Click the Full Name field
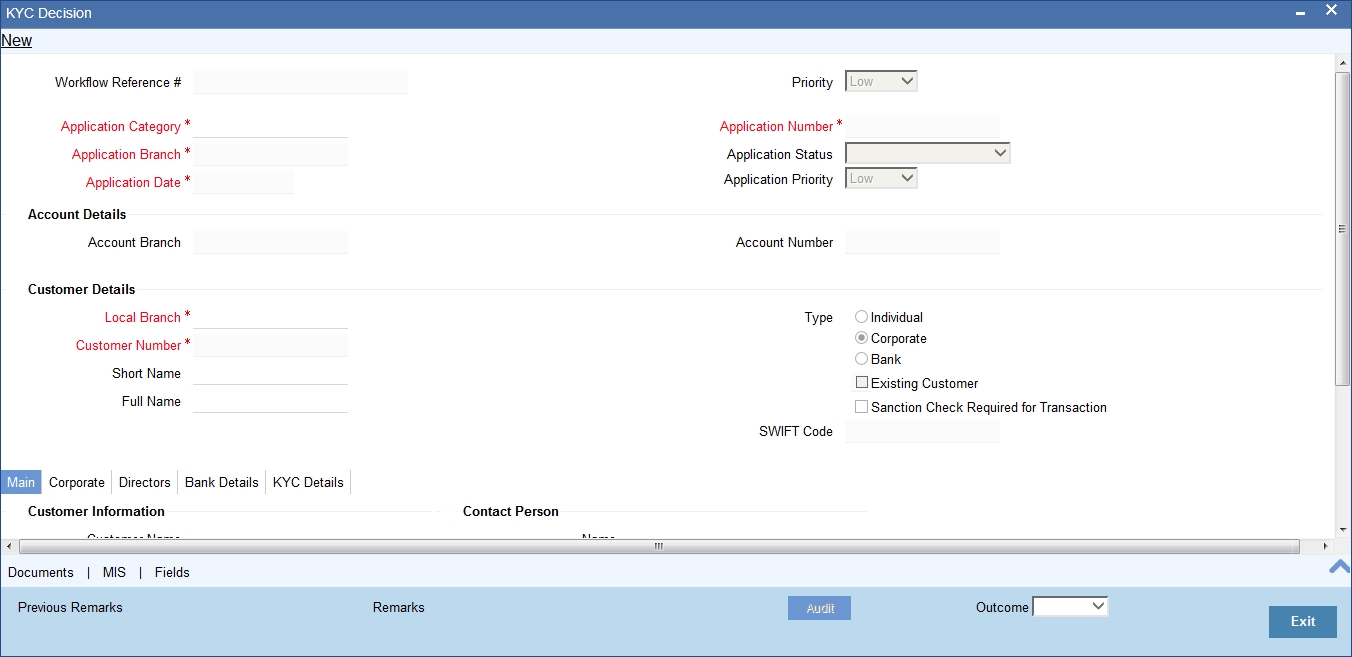 [x=270, y=401]
